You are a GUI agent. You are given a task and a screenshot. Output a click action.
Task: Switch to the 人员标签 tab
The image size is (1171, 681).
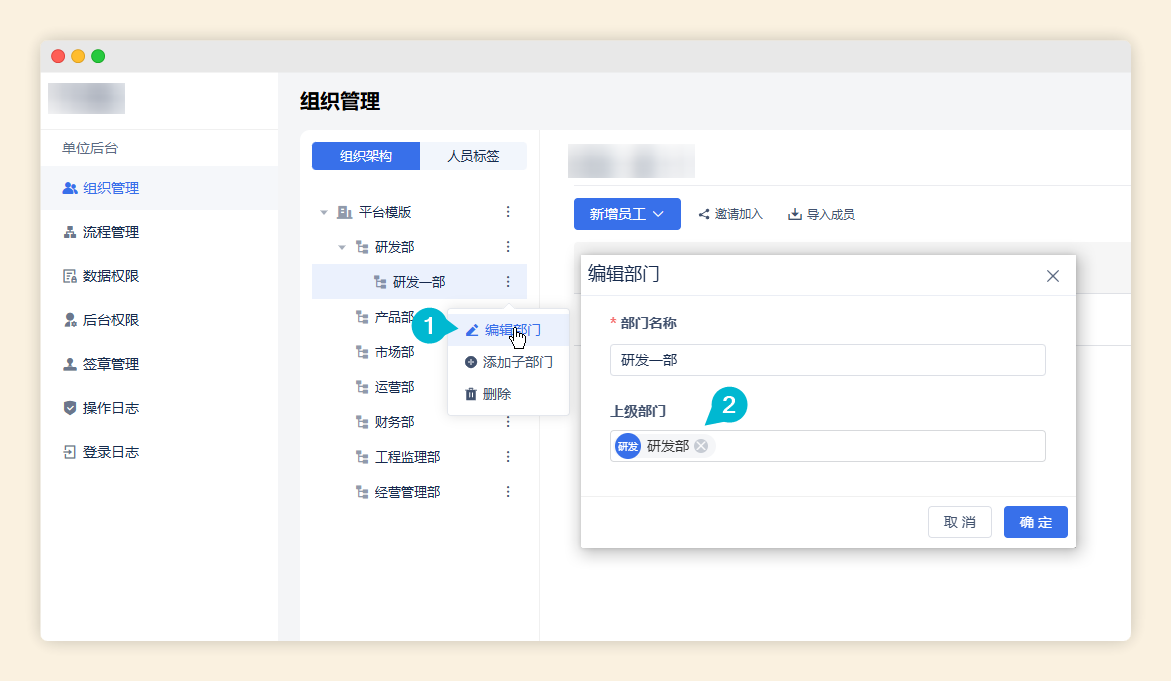[x=473, y=157]
